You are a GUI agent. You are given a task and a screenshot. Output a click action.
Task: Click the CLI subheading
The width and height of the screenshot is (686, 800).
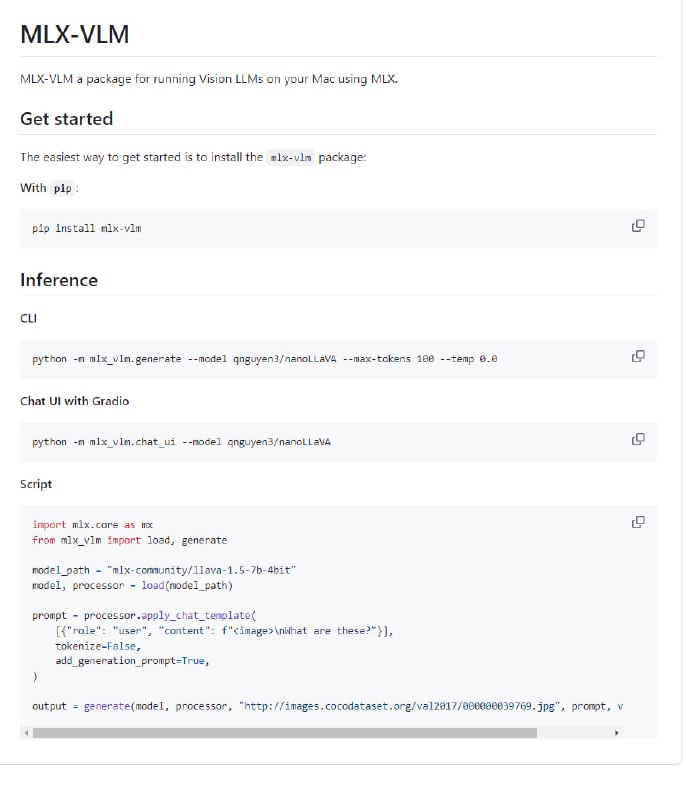coord(29,318)
